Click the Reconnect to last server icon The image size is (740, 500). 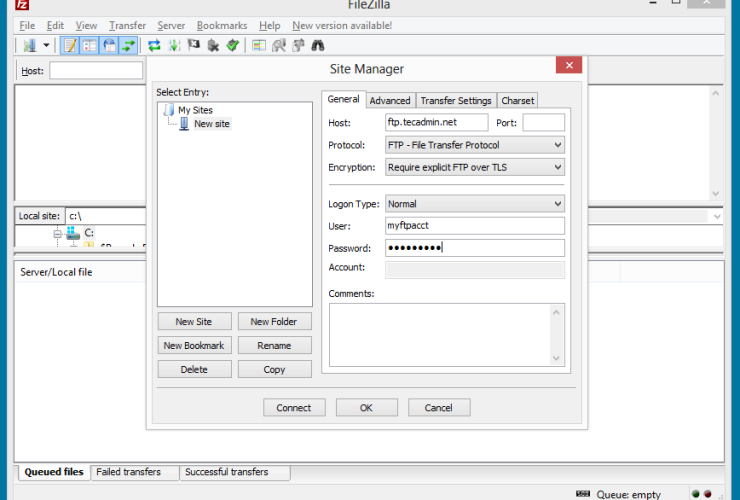point(232,45)
